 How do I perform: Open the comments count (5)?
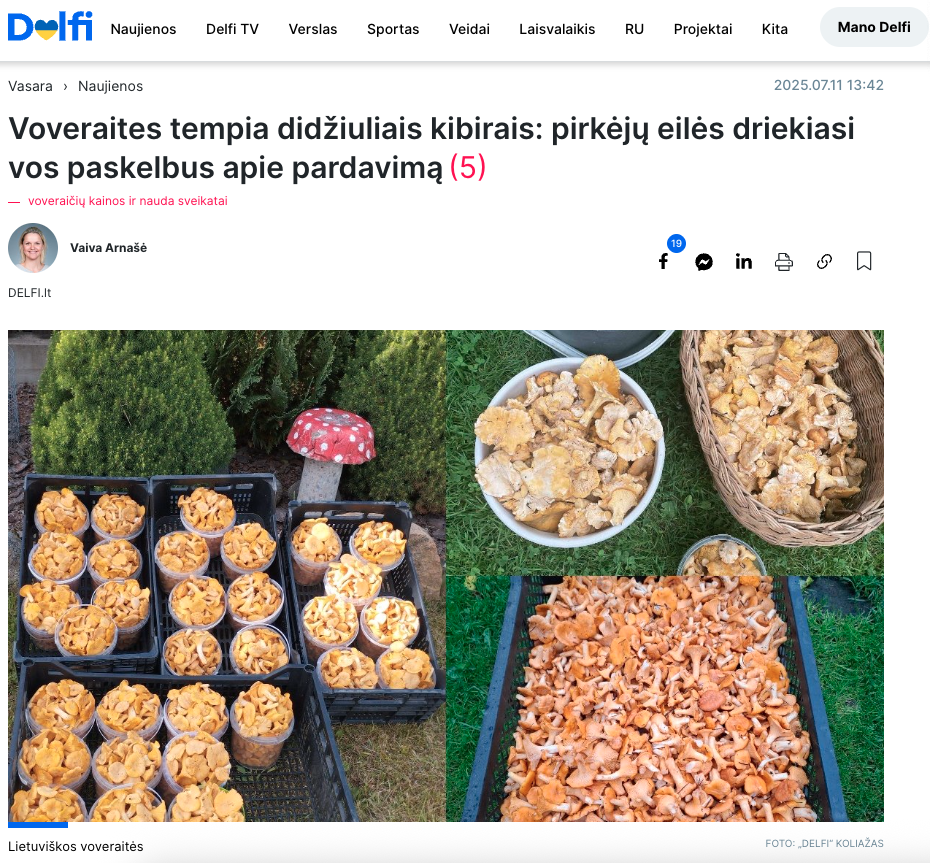coord(468,167)
